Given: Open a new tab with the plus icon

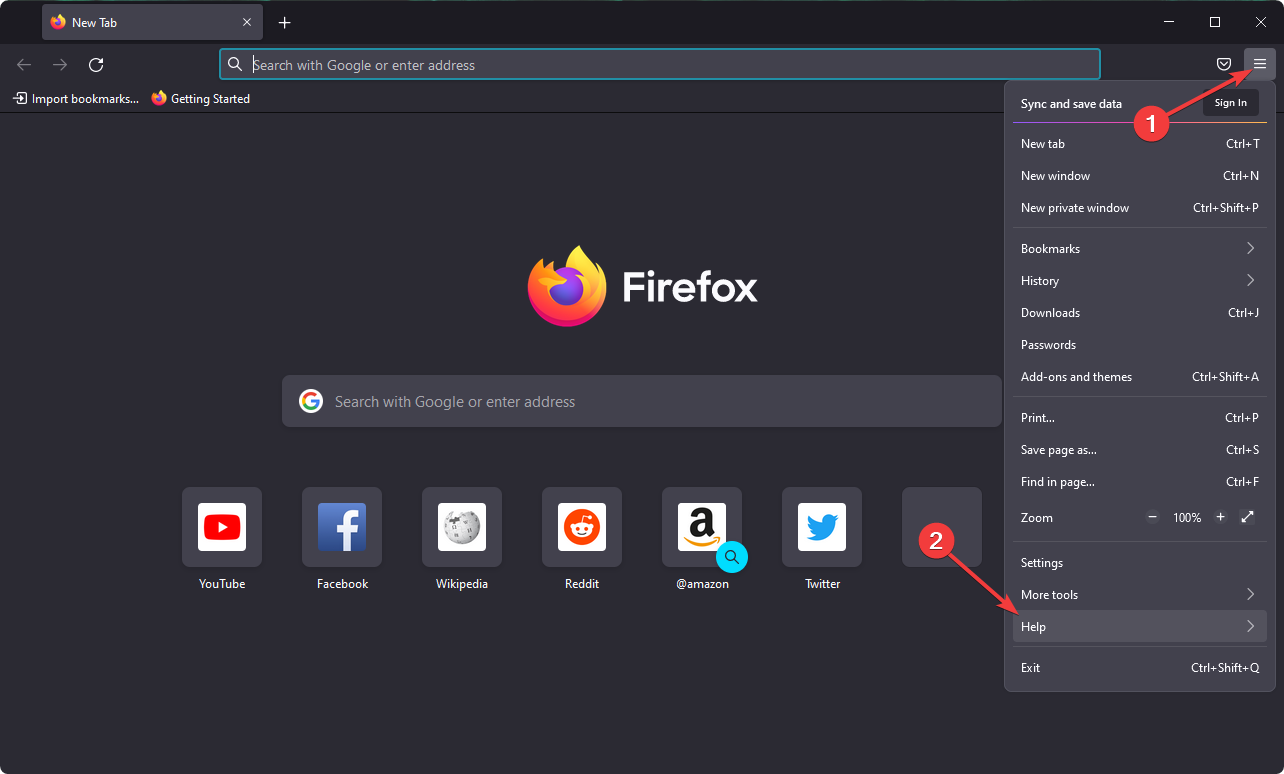Looking at the screenshot, I should pyautogui.click(x=284, y=22).
